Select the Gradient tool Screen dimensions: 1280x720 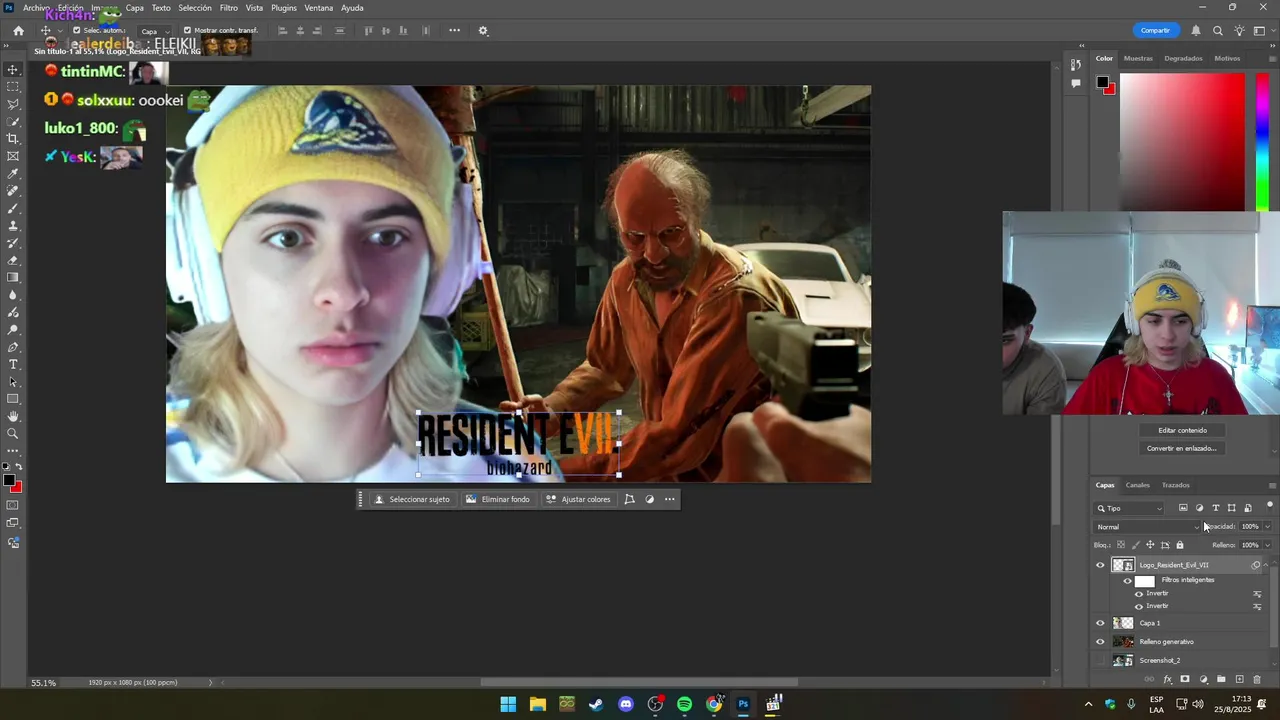pyautogui.click(x=13, y=278)
